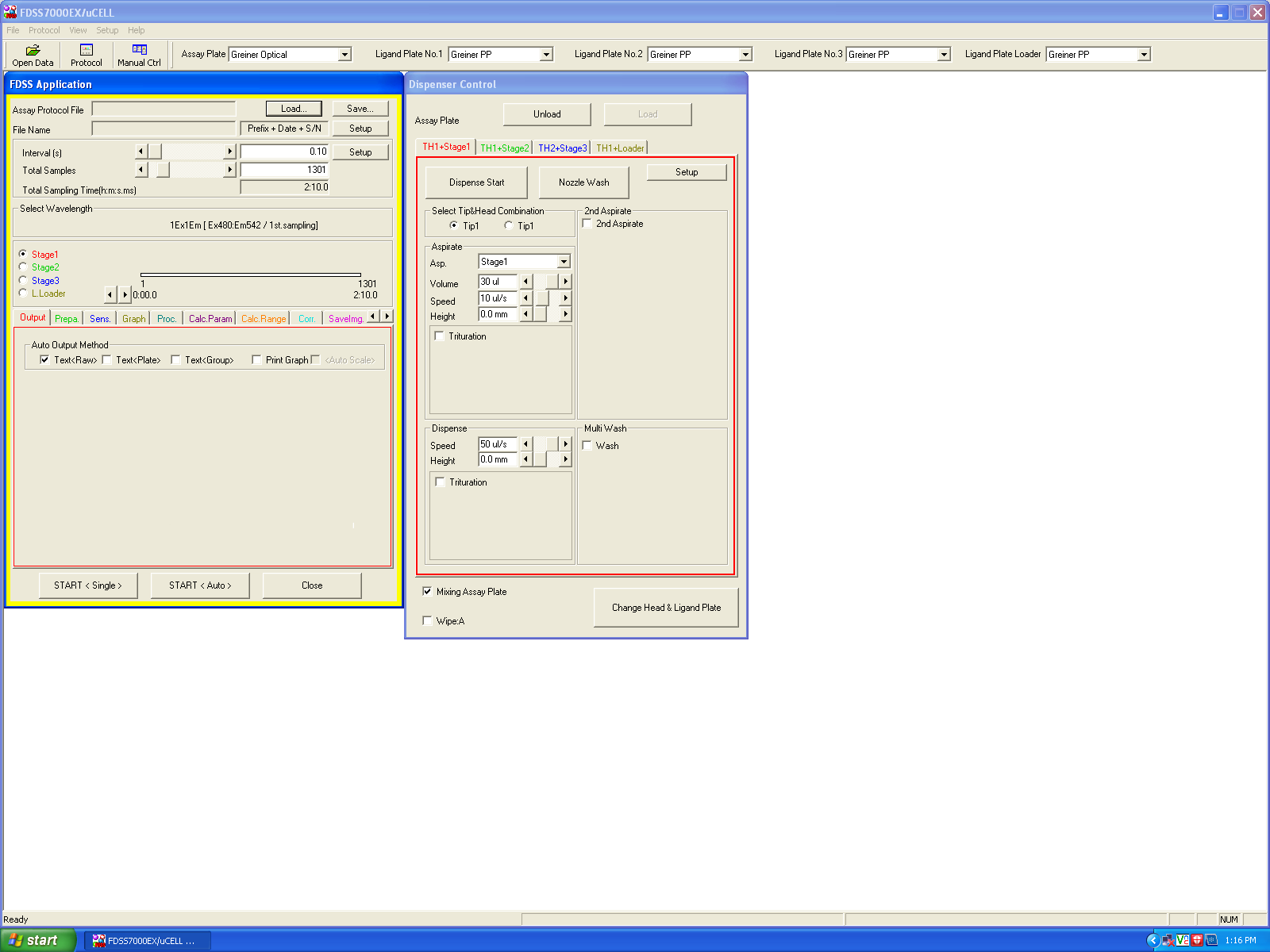Click the Assay Protocol File field
1270x952 pixels.
[x=164, y=109]
